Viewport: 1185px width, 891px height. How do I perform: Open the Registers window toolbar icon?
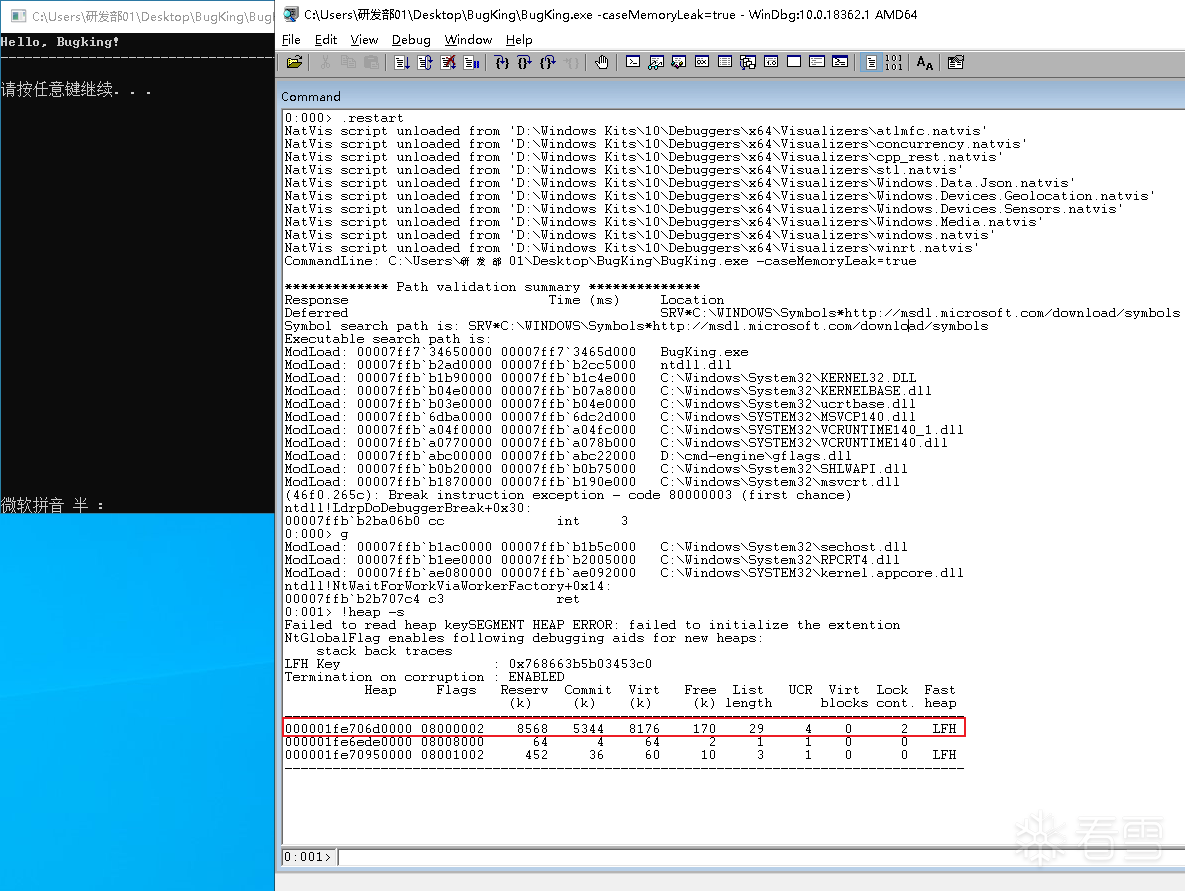[702, 63]
